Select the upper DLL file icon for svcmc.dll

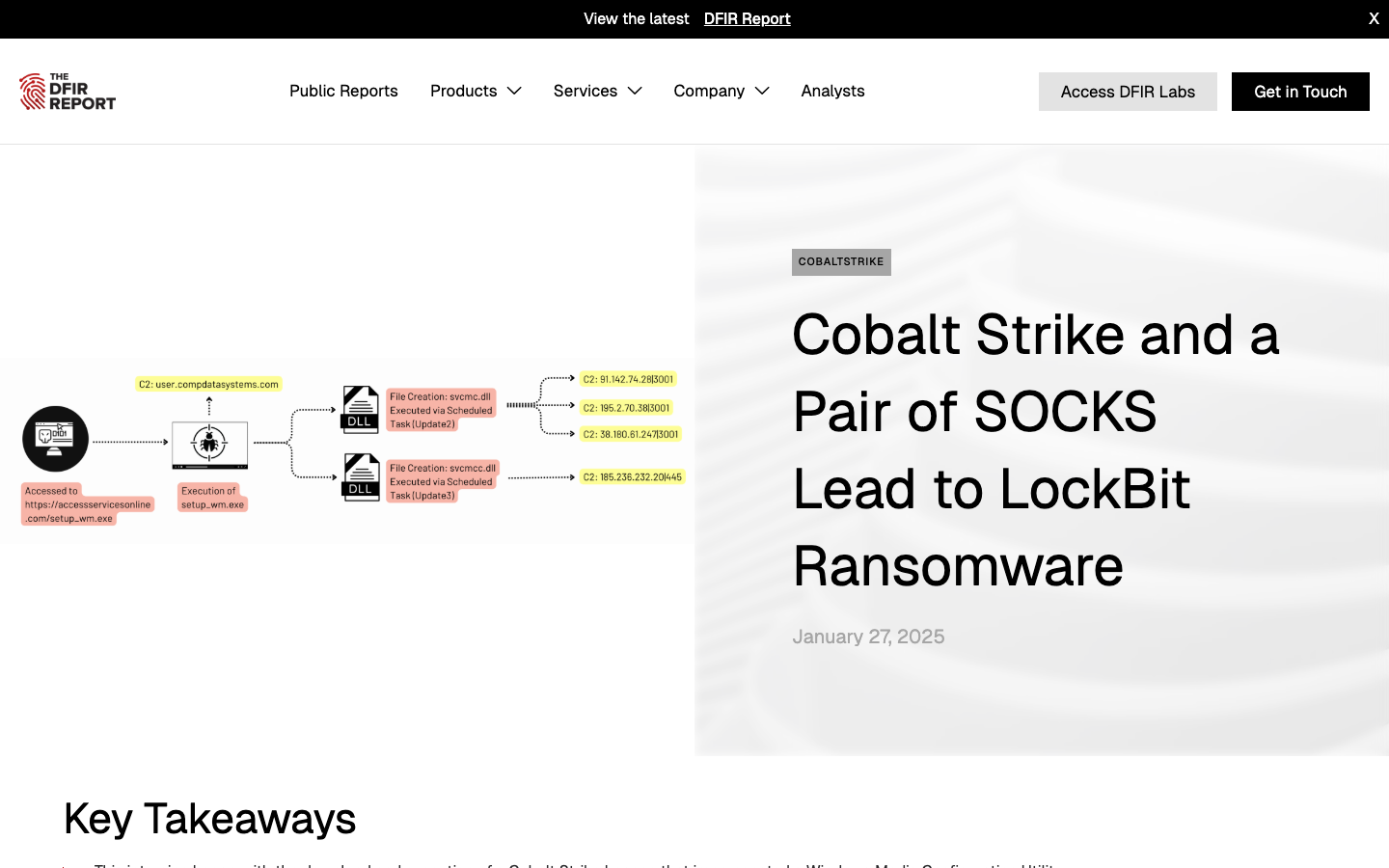360,409
